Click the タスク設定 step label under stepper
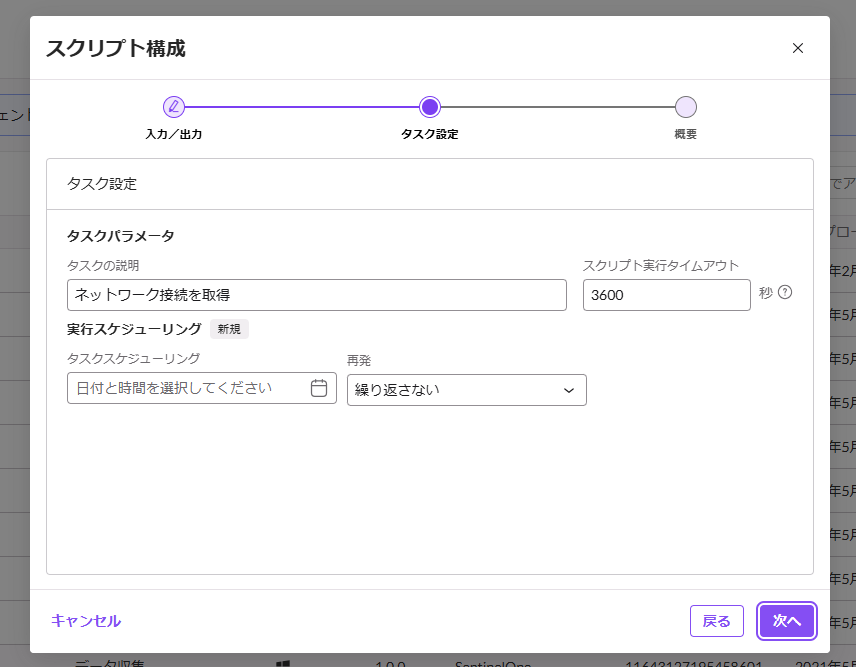Screen dimensions: 856x667 (x=430, y=134)
